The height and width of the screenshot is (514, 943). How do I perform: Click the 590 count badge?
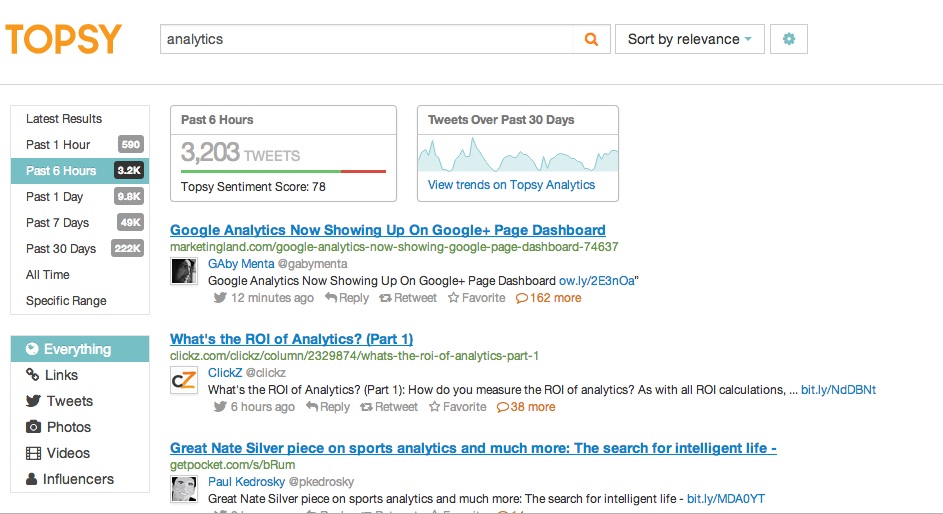tap(131, 144)
